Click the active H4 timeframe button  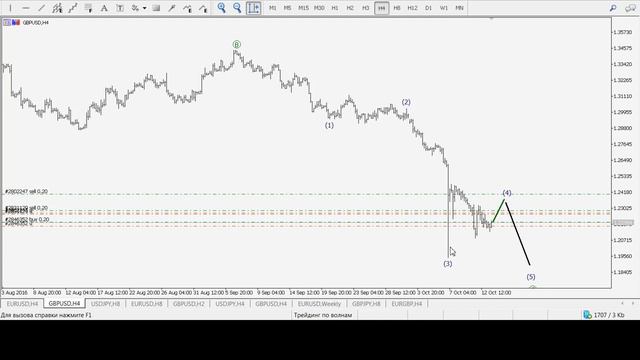point(381,8)
